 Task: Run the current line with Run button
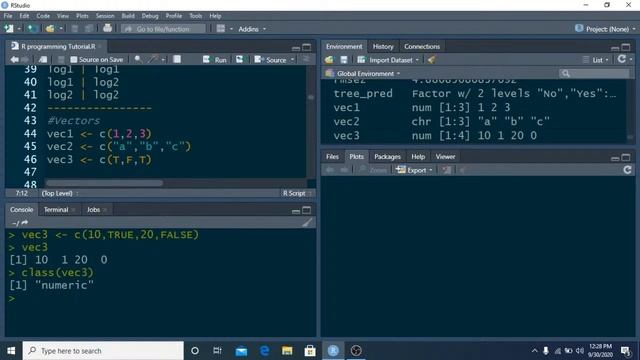[215, 60]
